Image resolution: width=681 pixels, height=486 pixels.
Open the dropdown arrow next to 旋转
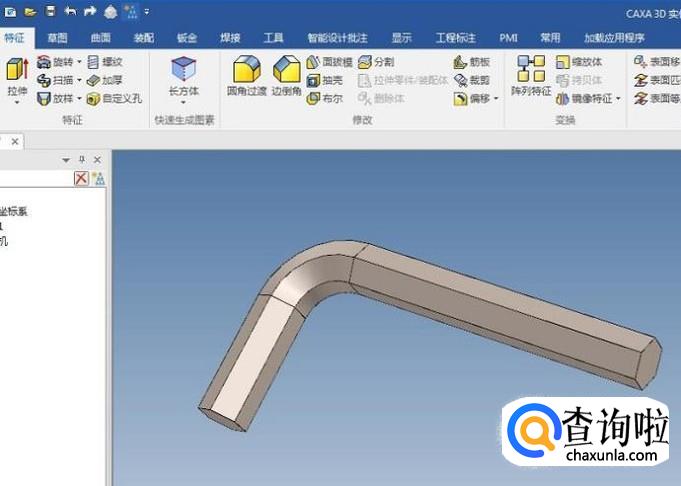click(x=79, y=62)
